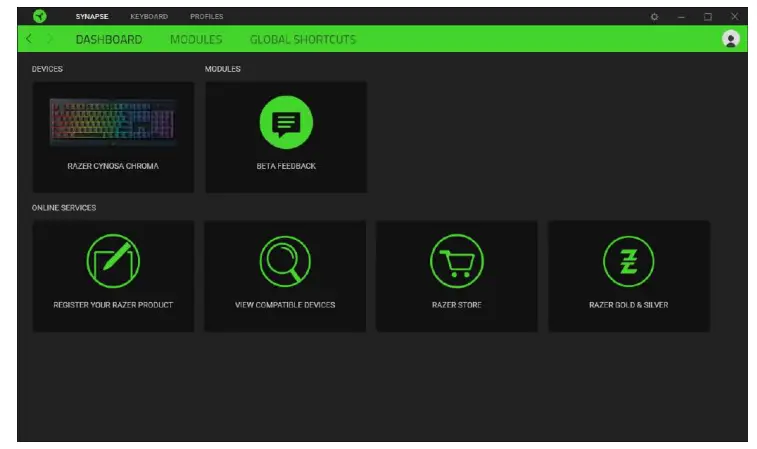Click the Beta Feedback label
Viewport: 757px width, 449px height.
pyautogui.click(x=286, y=166)
